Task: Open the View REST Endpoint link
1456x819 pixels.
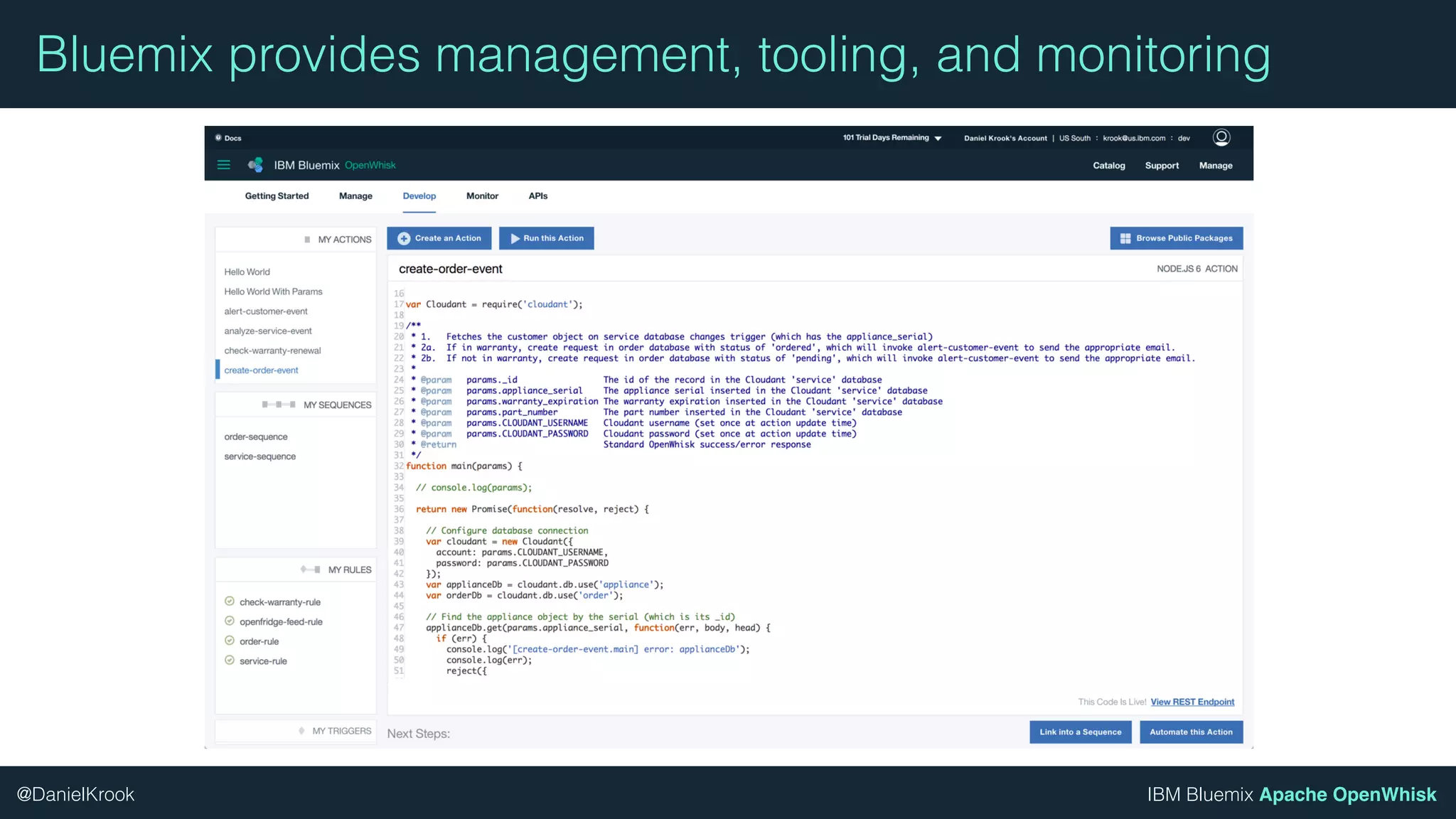Action: point(1192,702)
